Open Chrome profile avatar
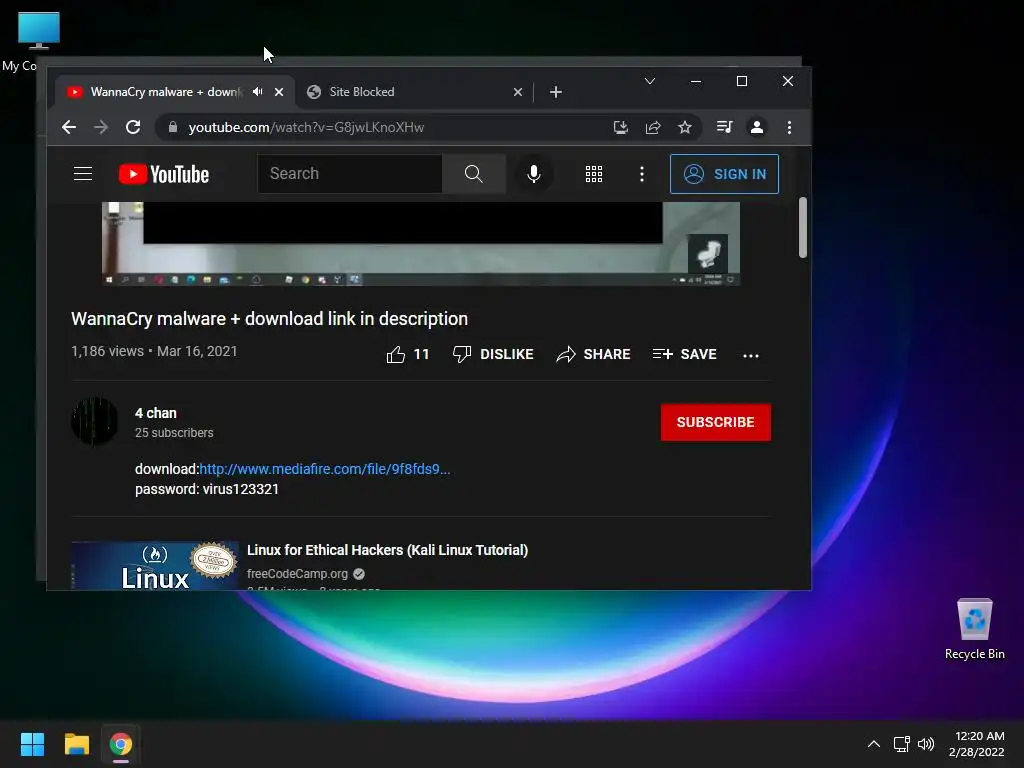 757,127
